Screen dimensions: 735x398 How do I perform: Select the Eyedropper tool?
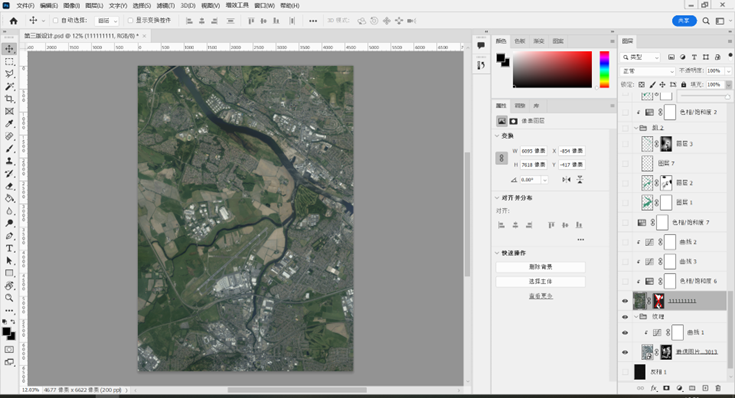tap(9, 124)
